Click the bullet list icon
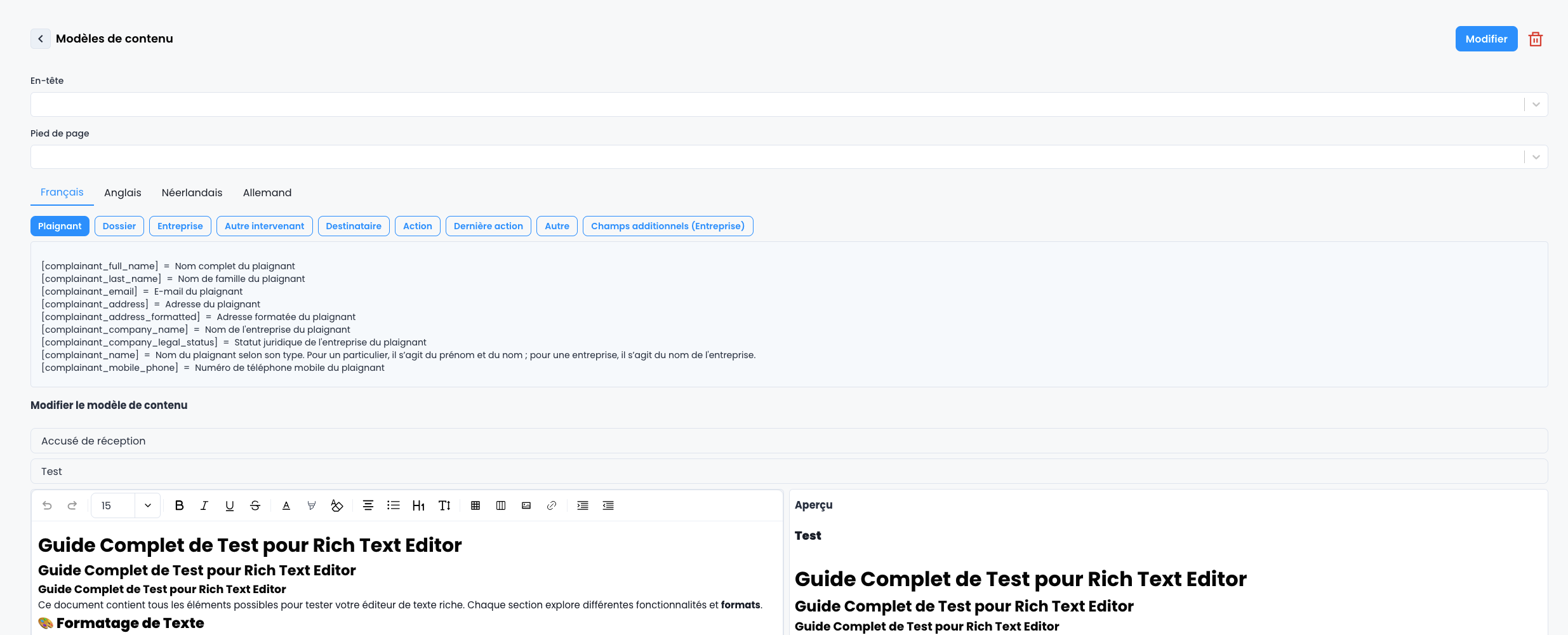The width and height of the screenshot is (1568, 635). point(393,505)
